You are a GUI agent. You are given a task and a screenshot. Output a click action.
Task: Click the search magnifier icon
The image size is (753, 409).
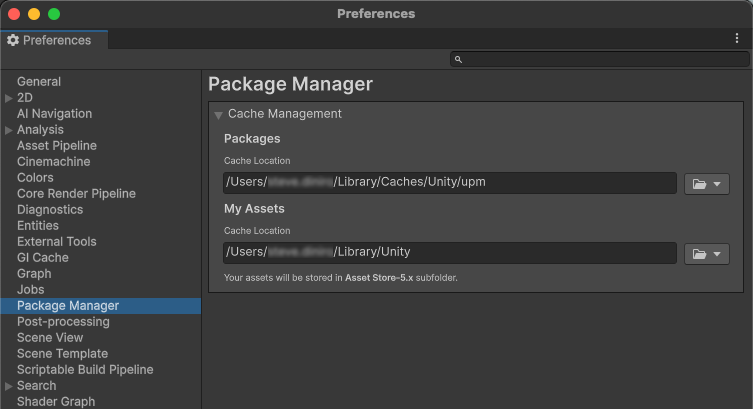point(459,60)
